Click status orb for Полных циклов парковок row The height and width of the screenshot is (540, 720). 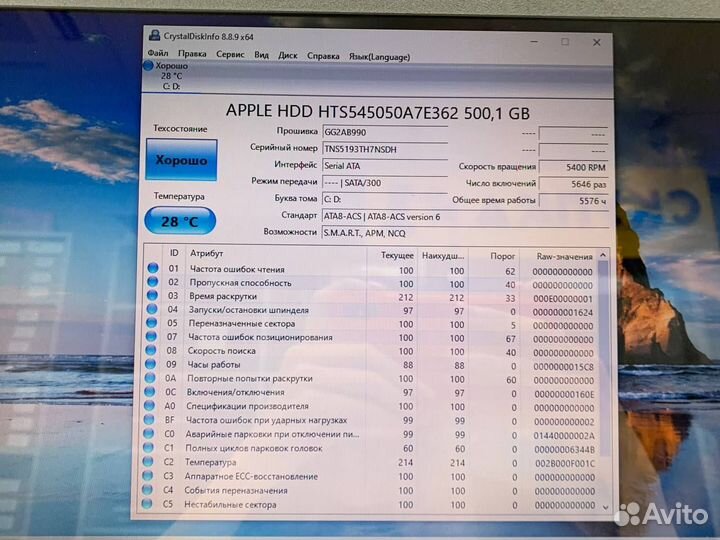(x=148, y=447)
